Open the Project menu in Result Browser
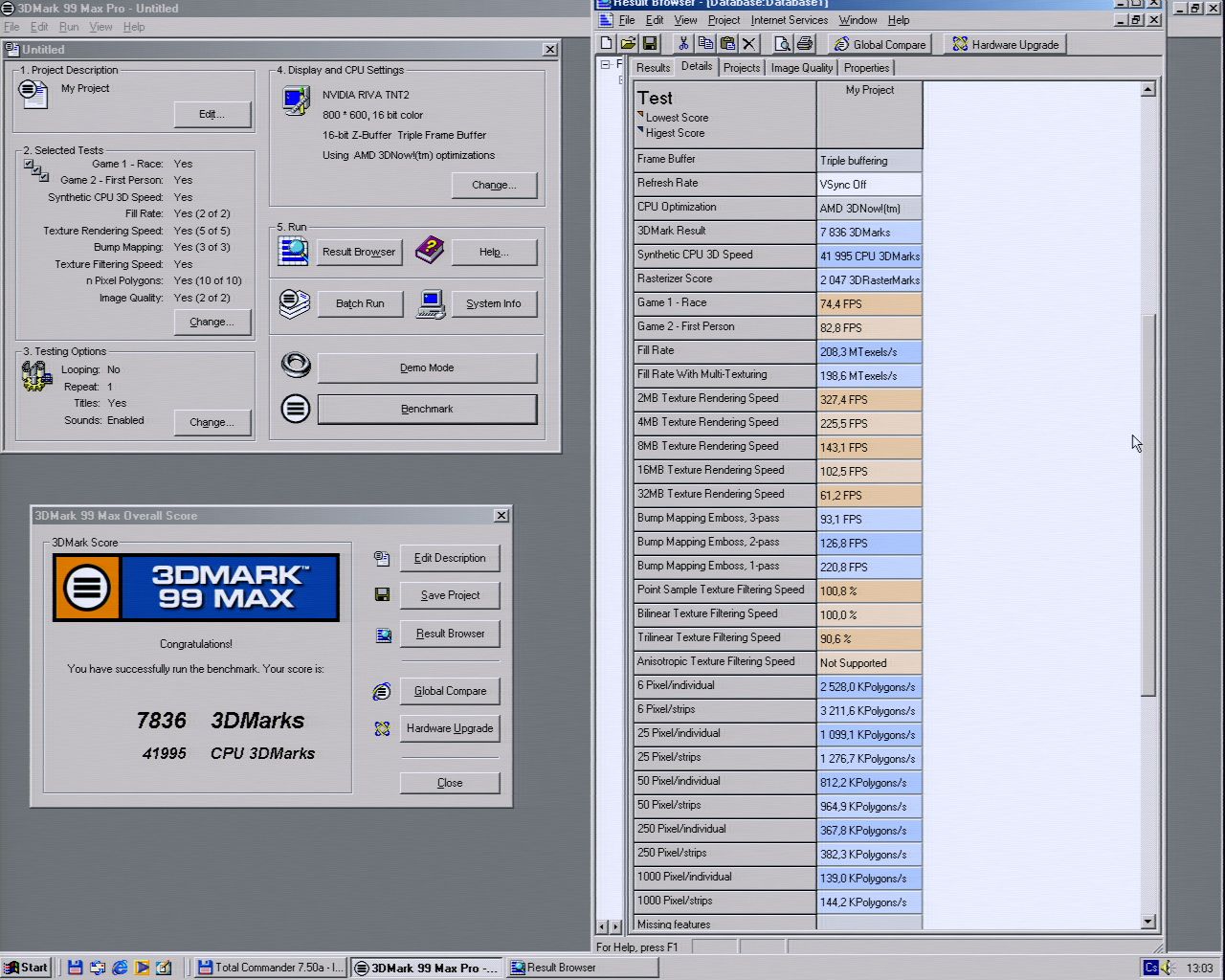Screen dimensions: 1225x980 click(x=724, y=20)
